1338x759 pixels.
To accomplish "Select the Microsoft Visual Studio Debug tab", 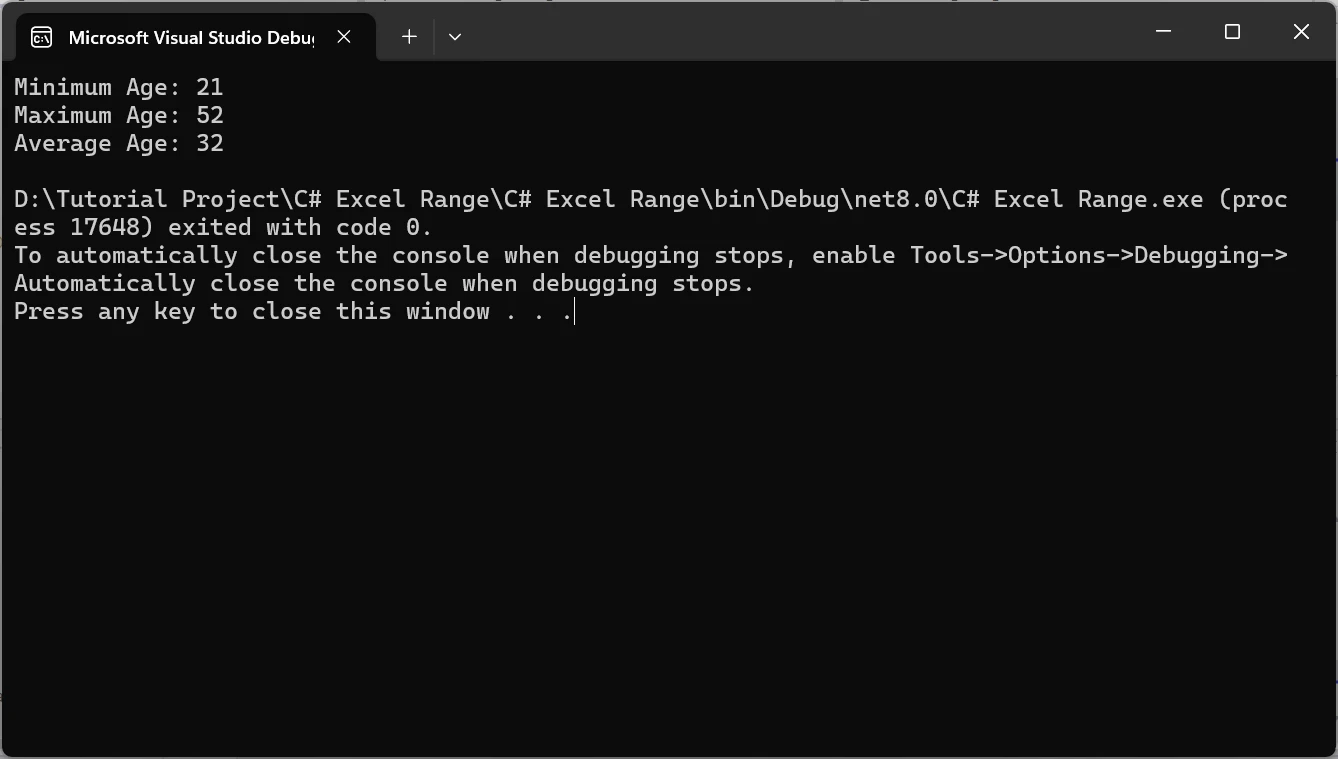I will pos(190,38).
